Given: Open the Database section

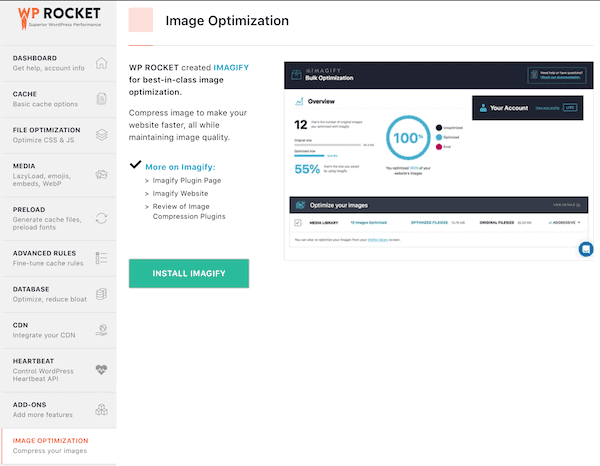Looking at the screenshot, I should coord(59,294).
